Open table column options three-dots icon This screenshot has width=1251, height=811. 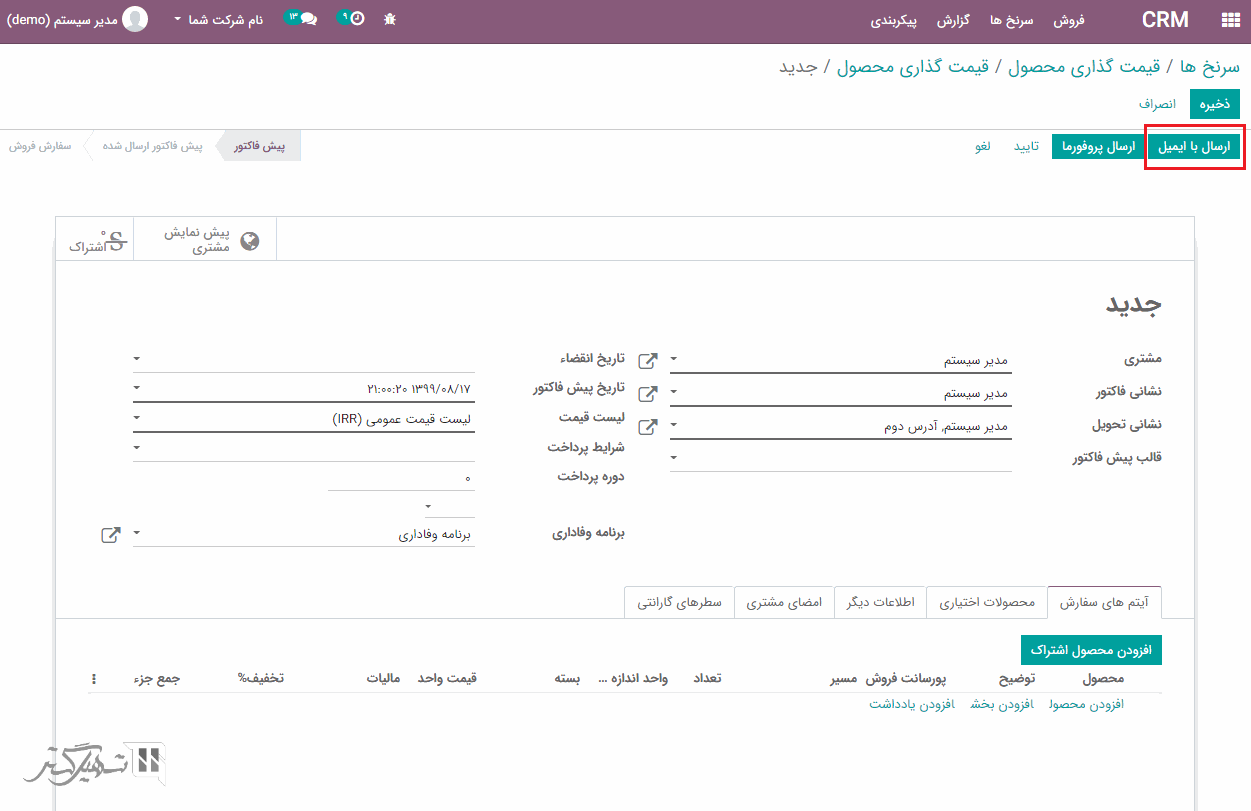(94, 679)
